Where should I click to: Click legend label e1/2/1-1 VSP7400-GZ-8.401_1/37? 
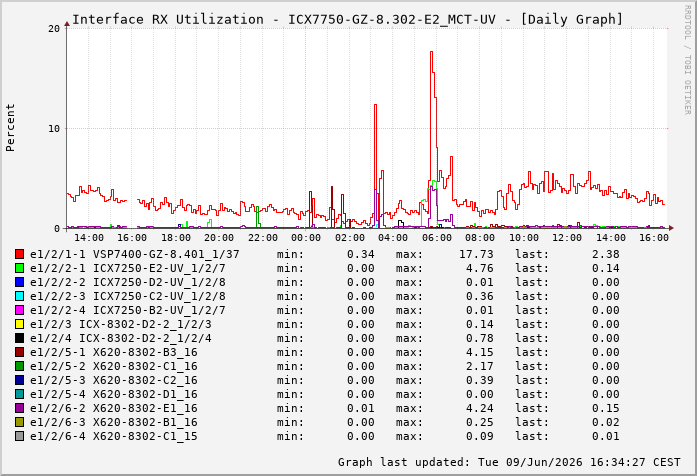pyautogui.click(x=135, y=254)
